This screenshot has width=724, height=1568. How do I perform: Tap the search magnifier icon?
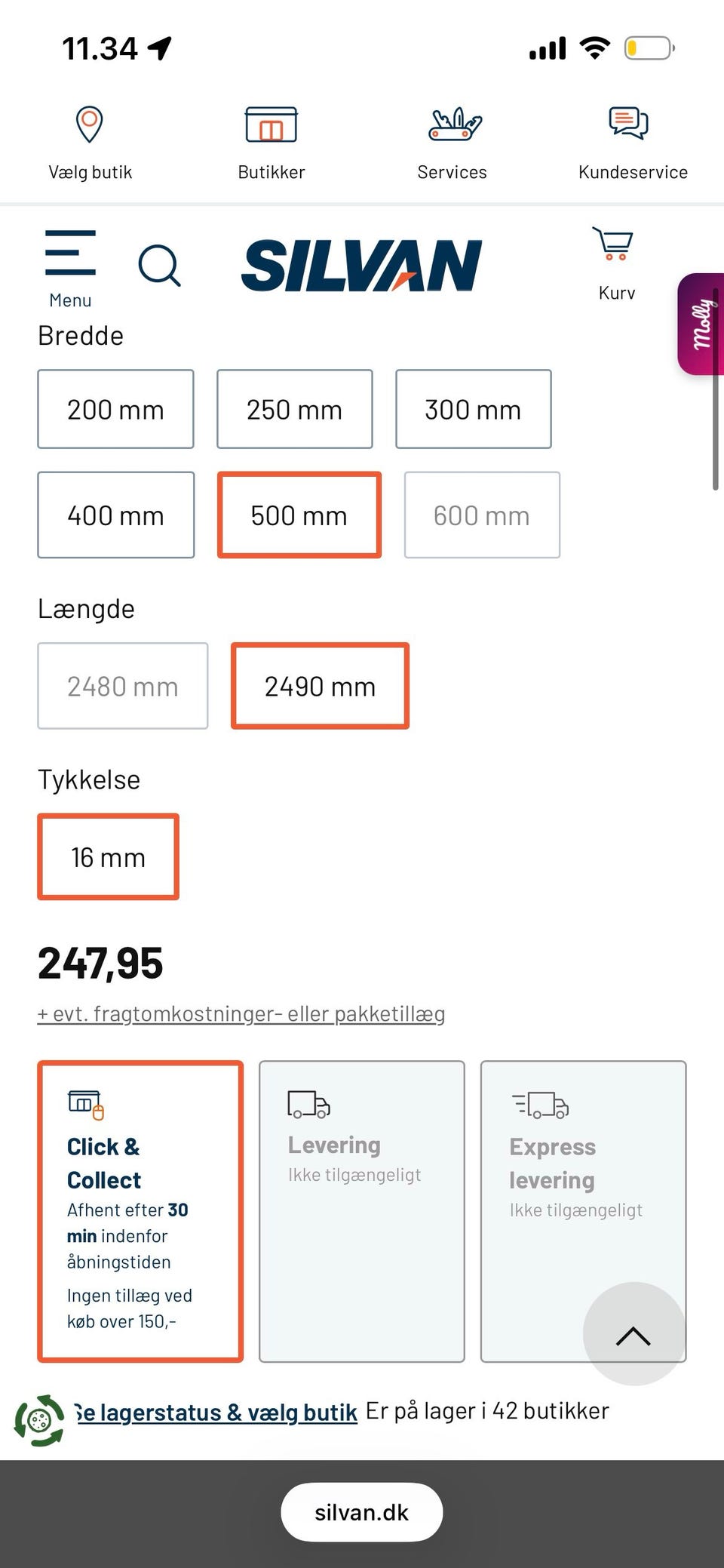(159, 266)
